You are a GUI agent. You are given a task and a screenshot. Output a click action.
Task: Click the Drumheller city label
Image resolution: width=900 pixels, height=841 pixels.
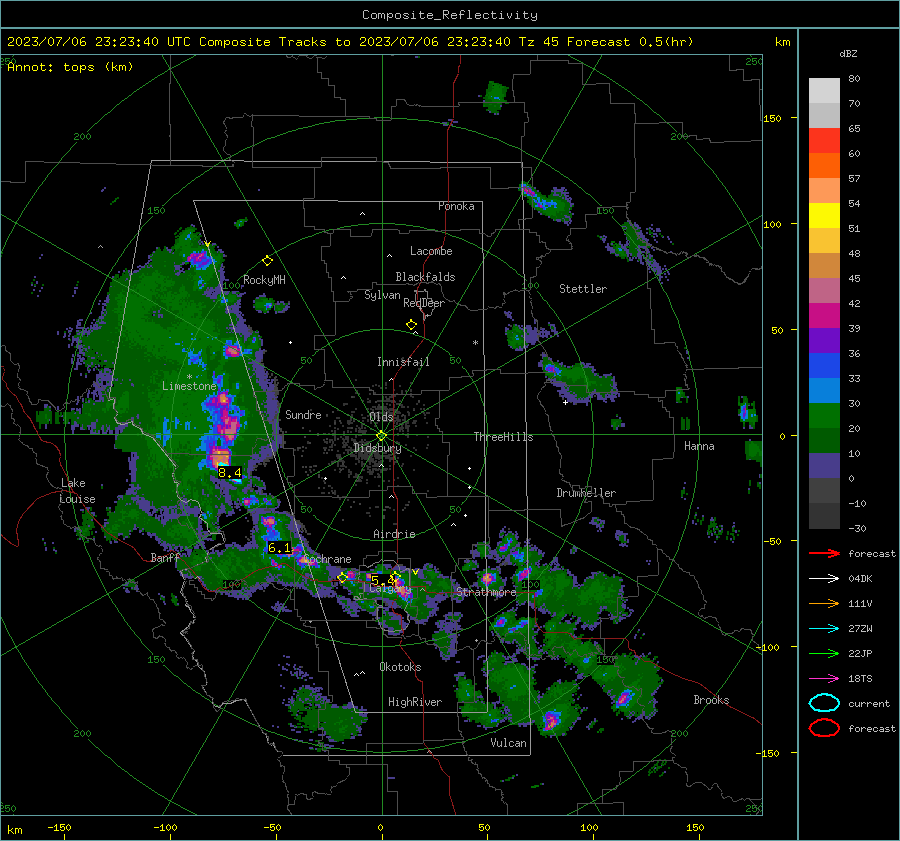pyautogui.click(x=586, y=493)
